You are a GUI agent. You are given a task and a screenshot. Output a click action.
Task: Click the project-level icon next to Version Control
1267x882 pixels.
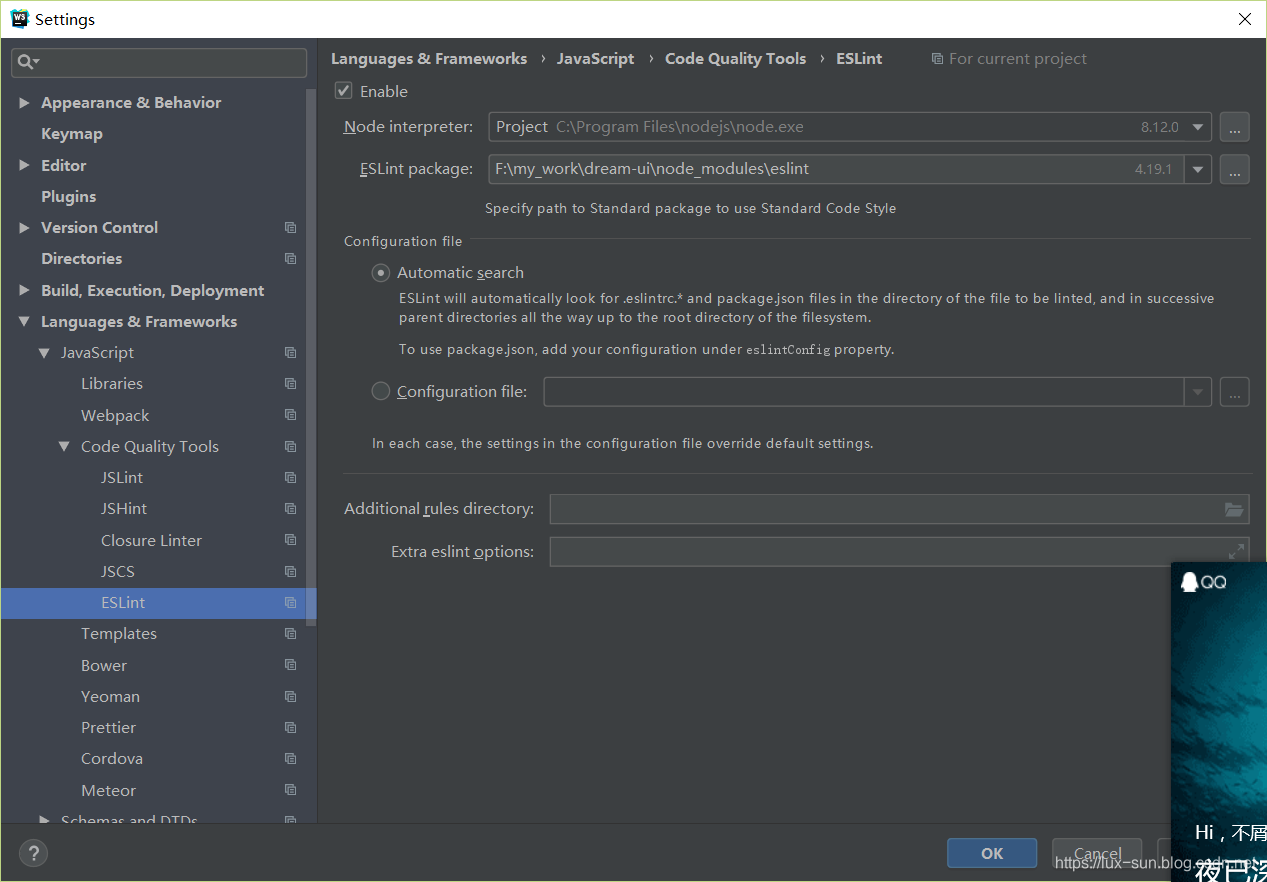coord(289,227)
